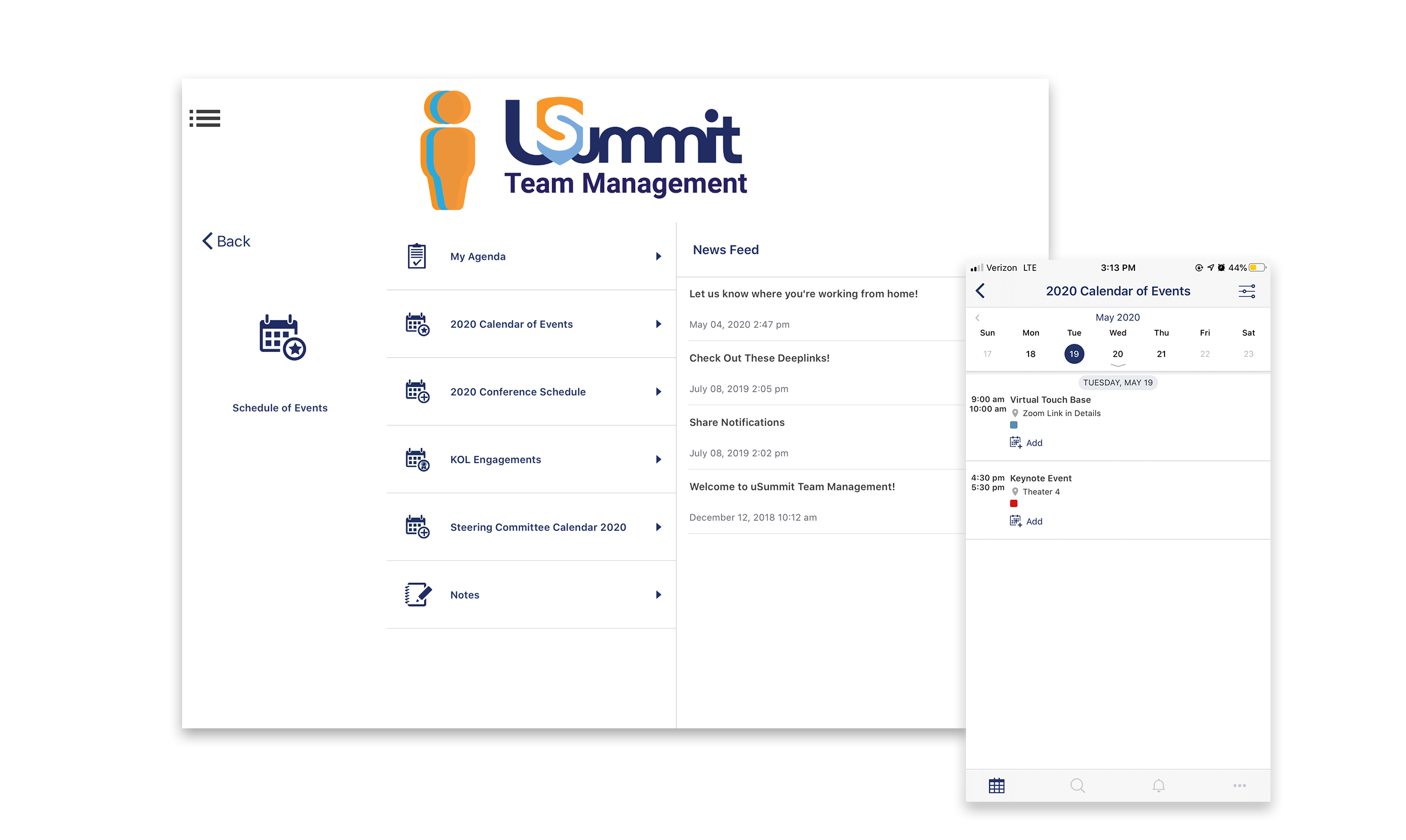Click the May 04, 2020 2:47 pm timestamp
1406x840 pixels.
pyautogui.click(x=739, y=324)
